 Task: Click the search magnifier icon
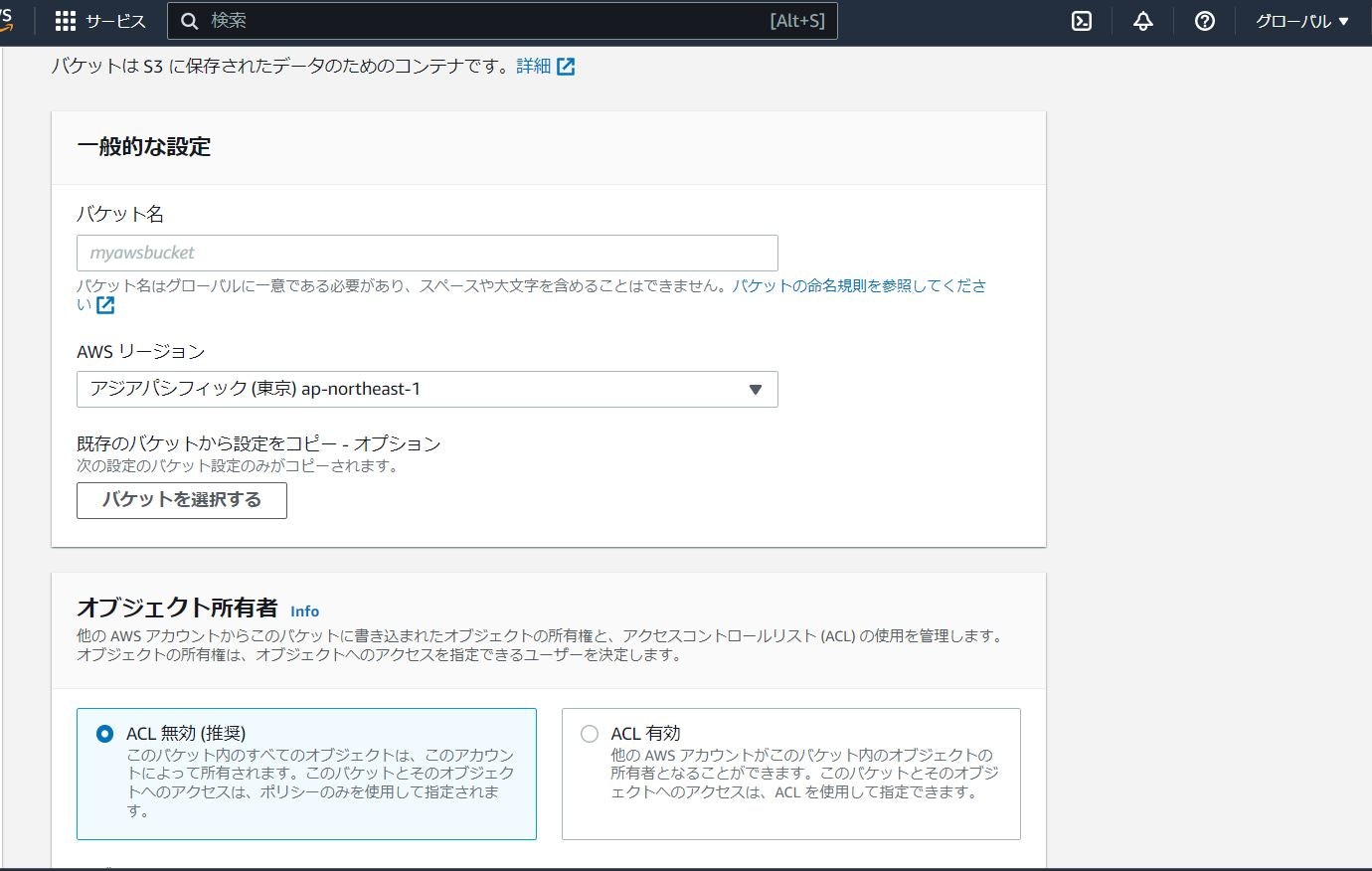(x=190, y=21)
